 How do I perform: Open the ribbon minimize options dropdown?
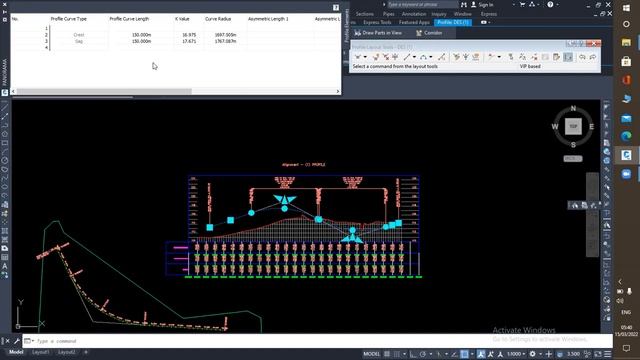click(x=489, y=22)
